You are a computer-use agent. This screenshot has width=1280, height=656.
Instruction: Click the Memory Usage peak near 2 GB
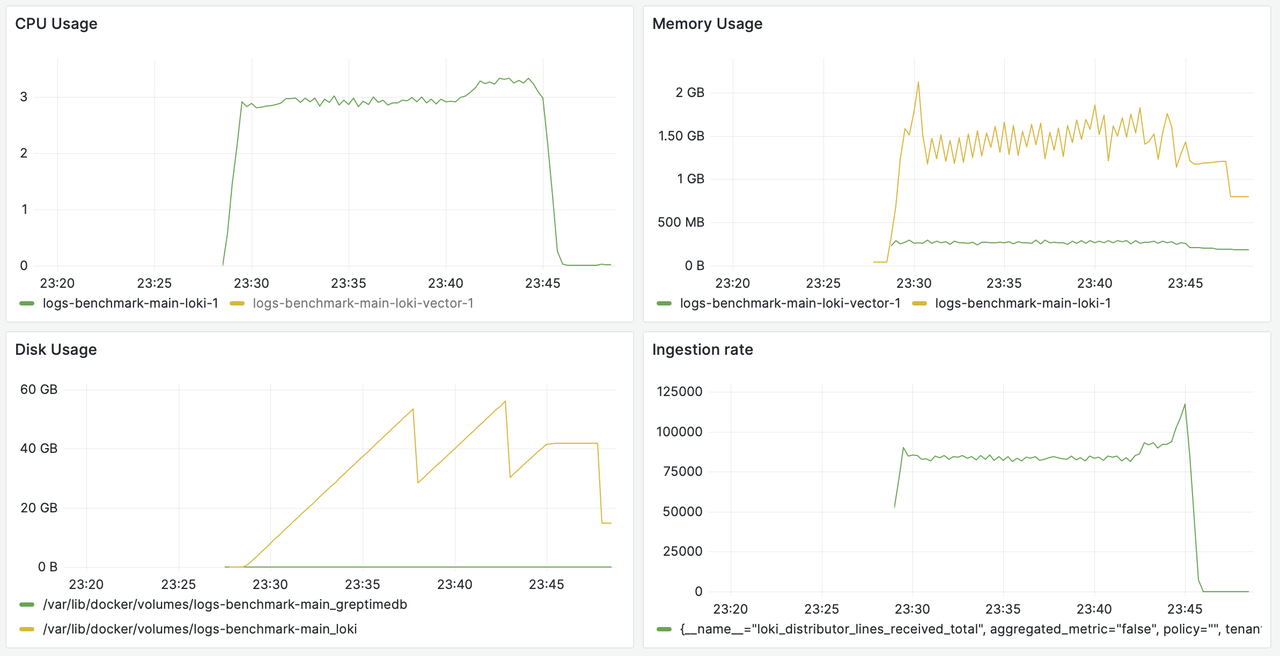(x=918, y=82)
